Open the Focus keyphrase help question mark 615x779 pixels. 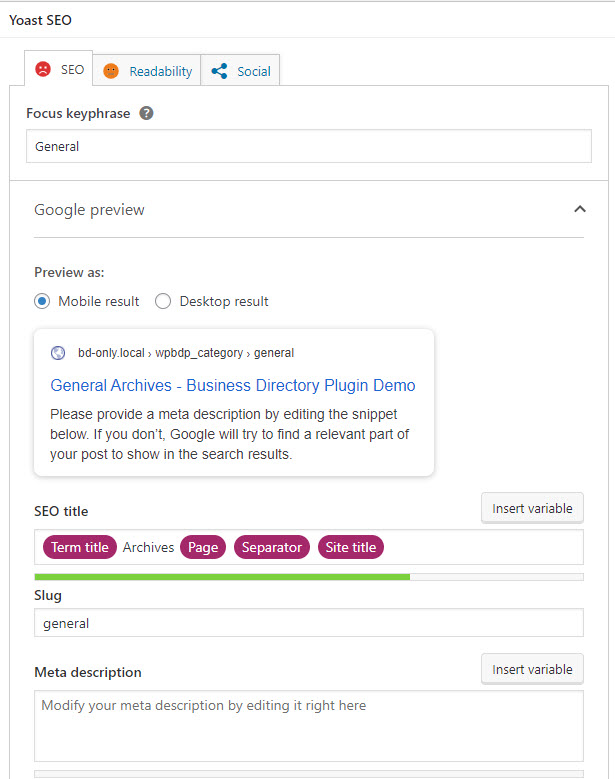146,113
